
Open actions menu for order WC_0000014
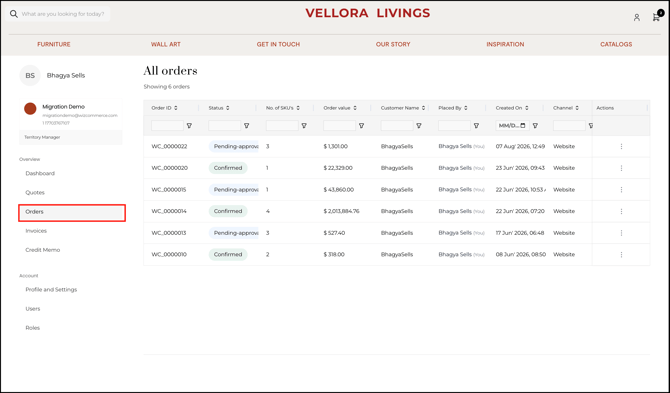pyautogui.click(x=621, y=211)
